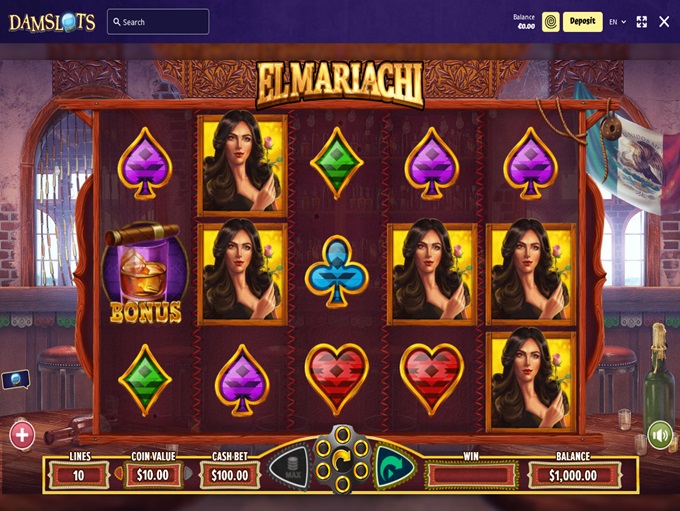Decrease coin value with the left arrow
The image size is (680, 511).
(x=118, y=474)
